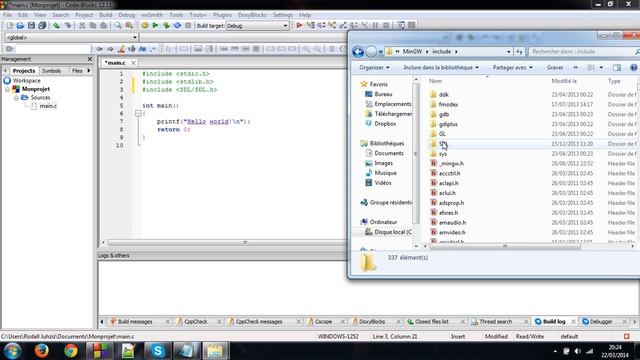Sort files by the Nom column
The height and width of the screenshot is (360, 640).
(436, 81)
